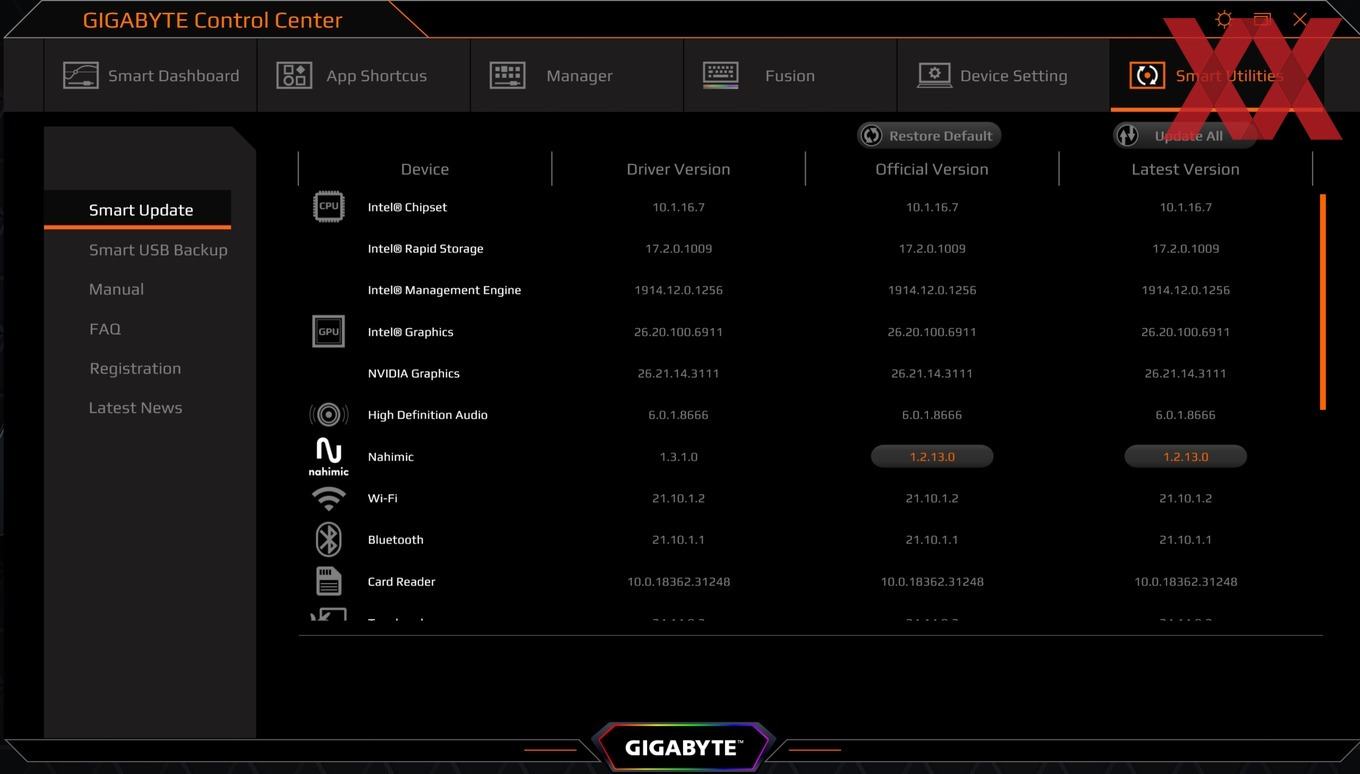Image resolution: width=1360 pixels, height=774 pixels.
Task: Click the Fusion RGB keyboard icon
Action: tap(720, 75)
